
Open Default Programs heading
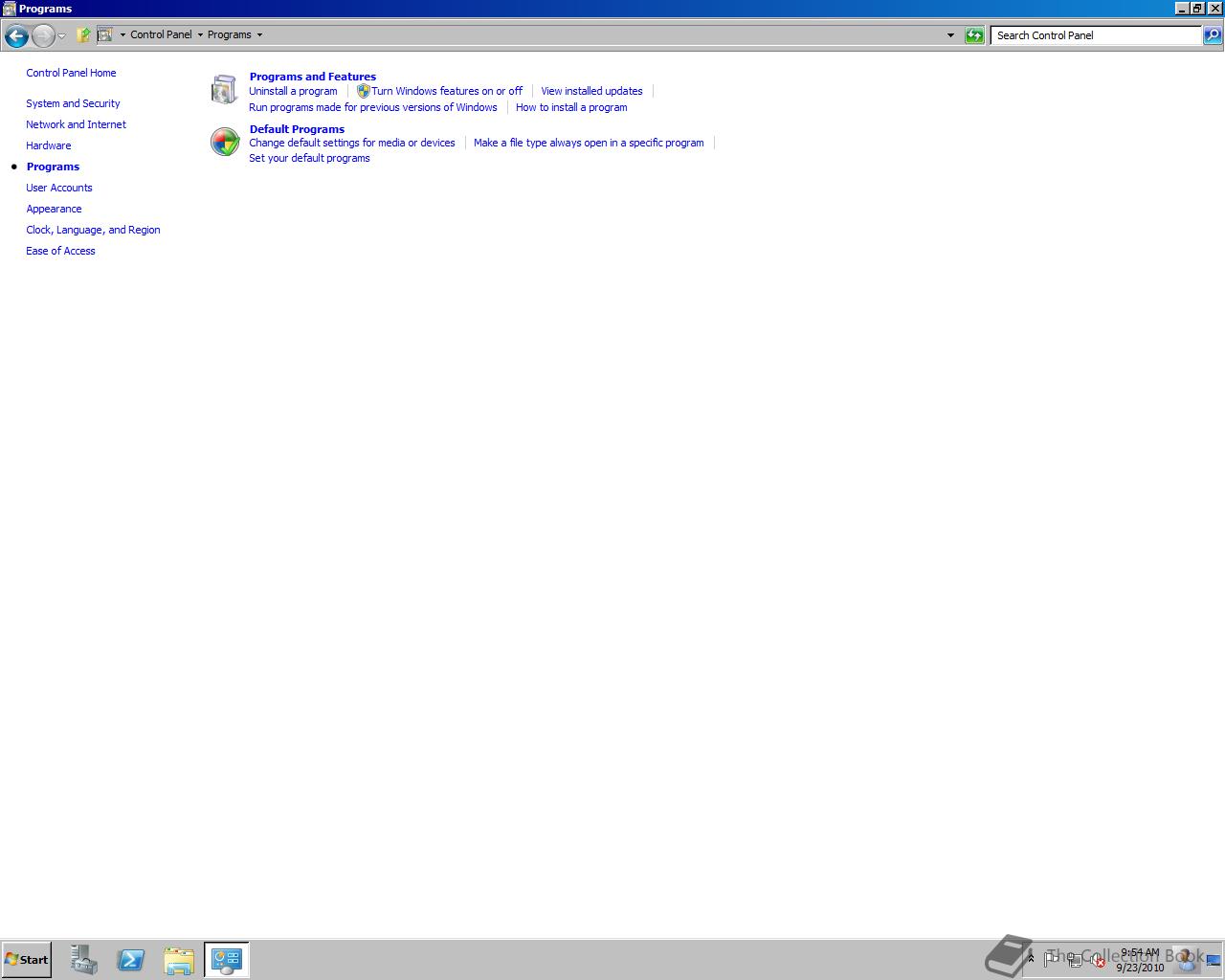click(297, 129)
